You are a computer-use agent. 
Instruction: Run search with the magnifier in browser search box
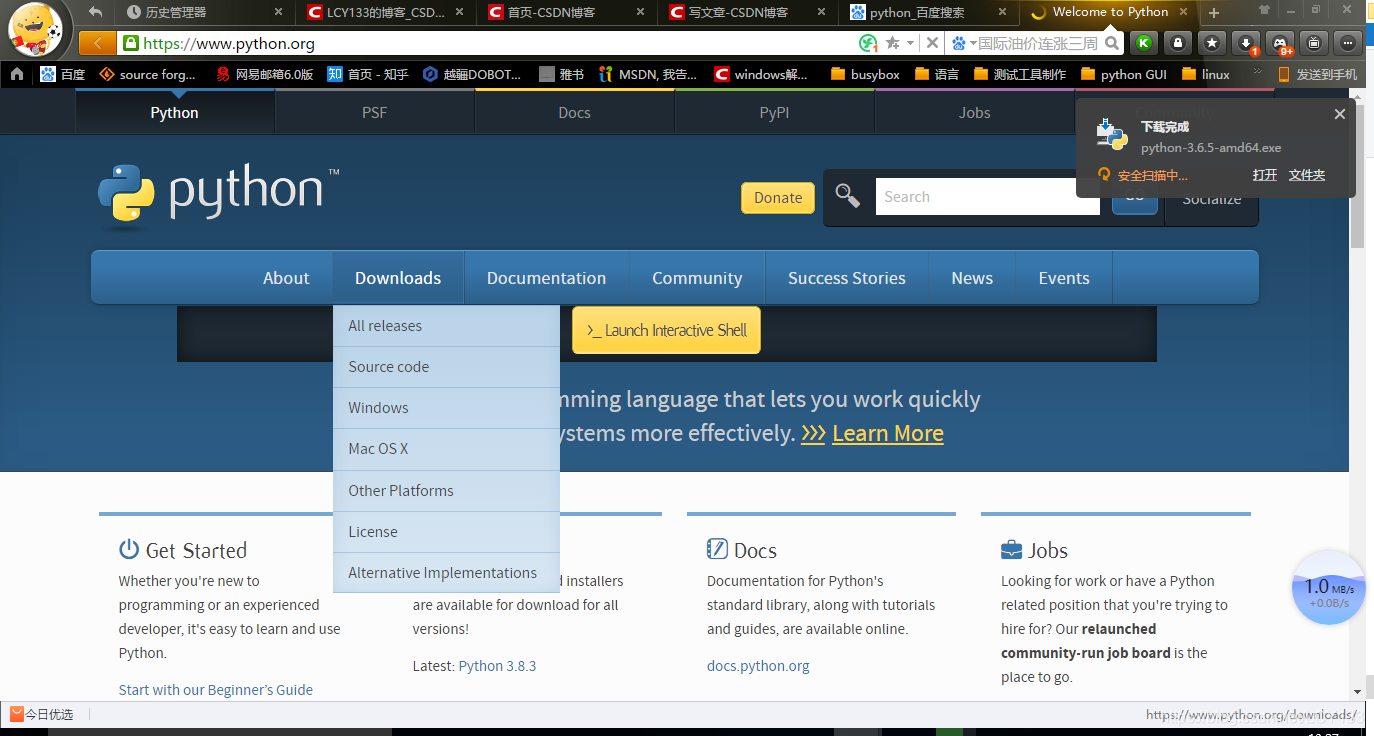point(1112,43)
